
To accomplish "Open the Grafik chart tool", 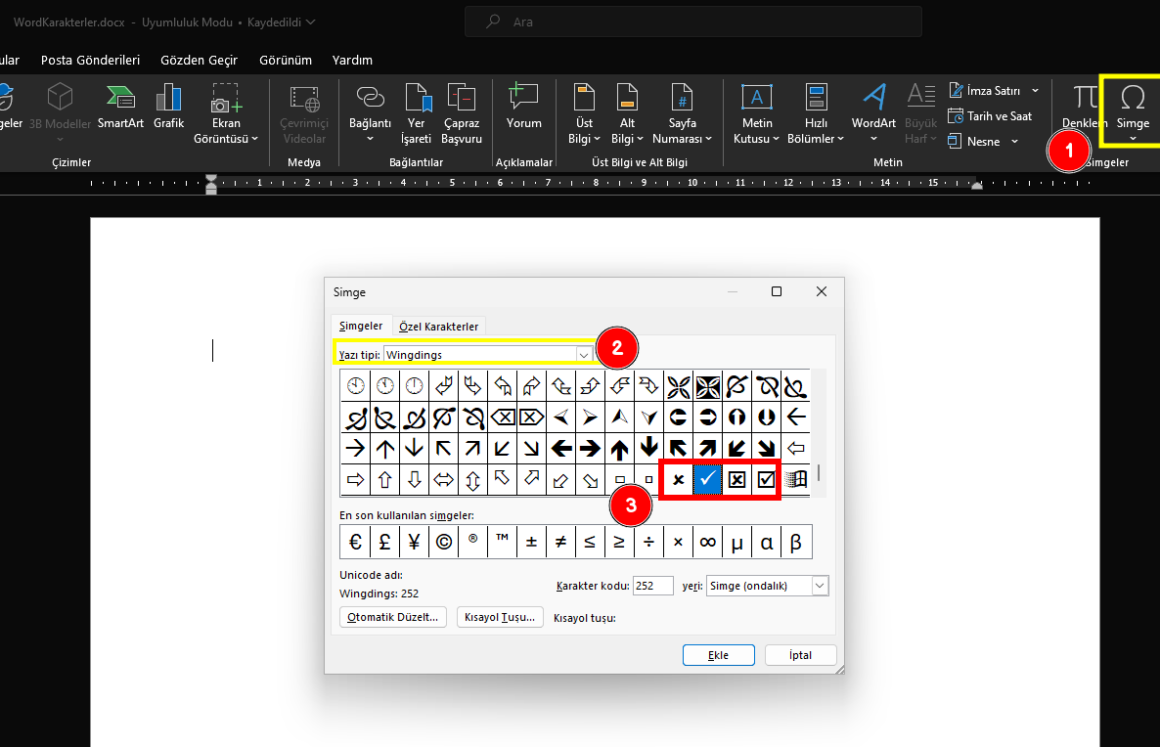I will 169,107.
